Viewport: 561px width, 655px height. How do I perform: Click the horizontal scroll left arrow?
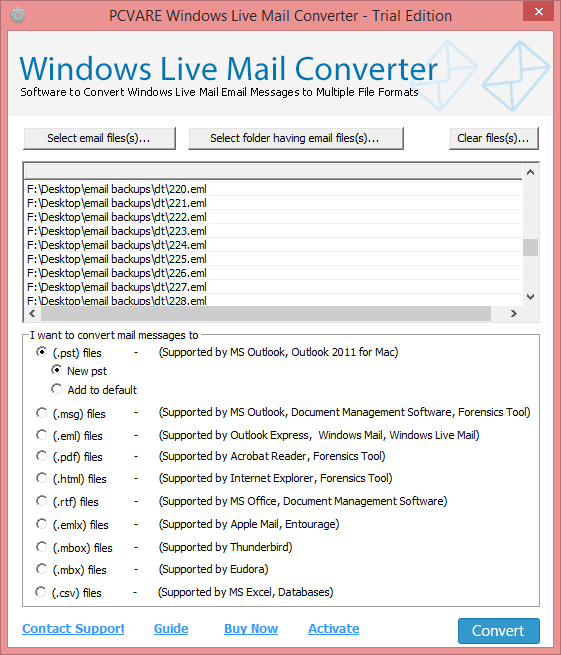point(33,313)
